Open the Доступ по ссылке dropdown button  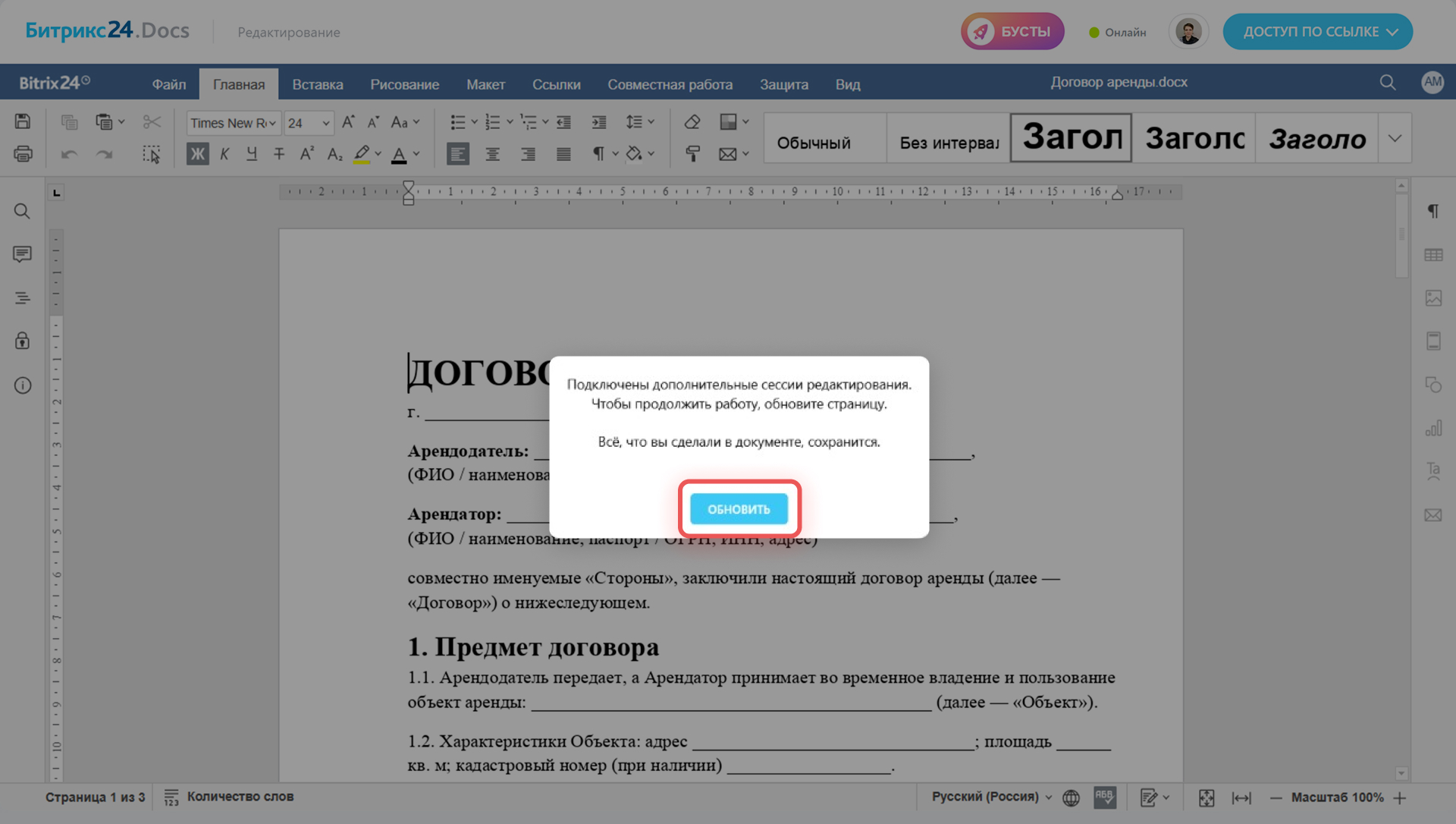pyautogui.click(x=1317, y=32)
